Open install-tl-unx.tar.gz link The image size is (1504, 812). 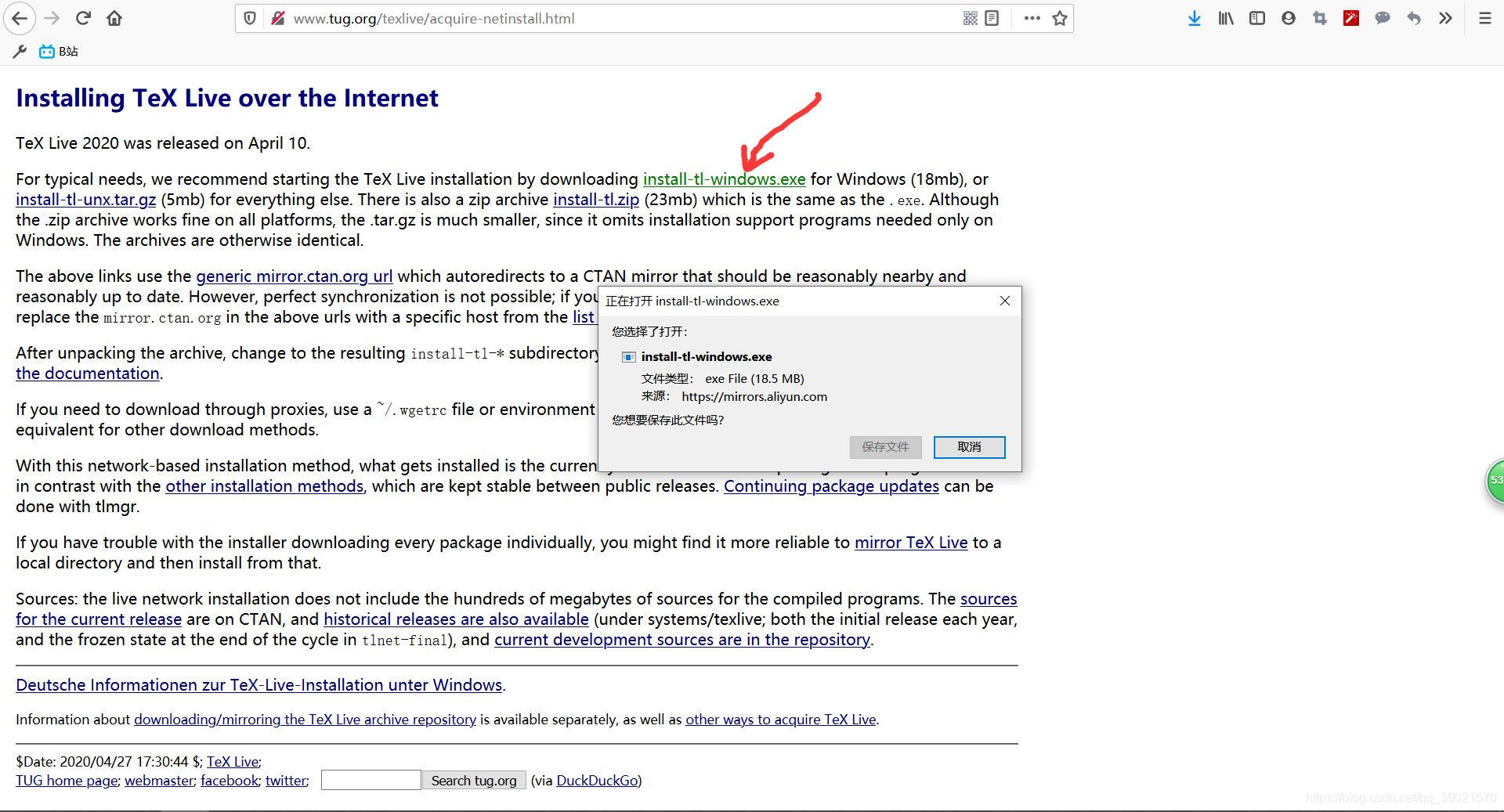tap(85, 200)
